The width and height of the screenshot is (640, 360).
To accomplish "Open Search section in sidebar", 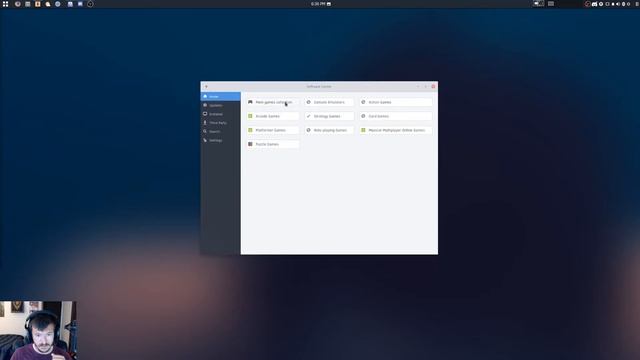I will click(x=220, y=131).
